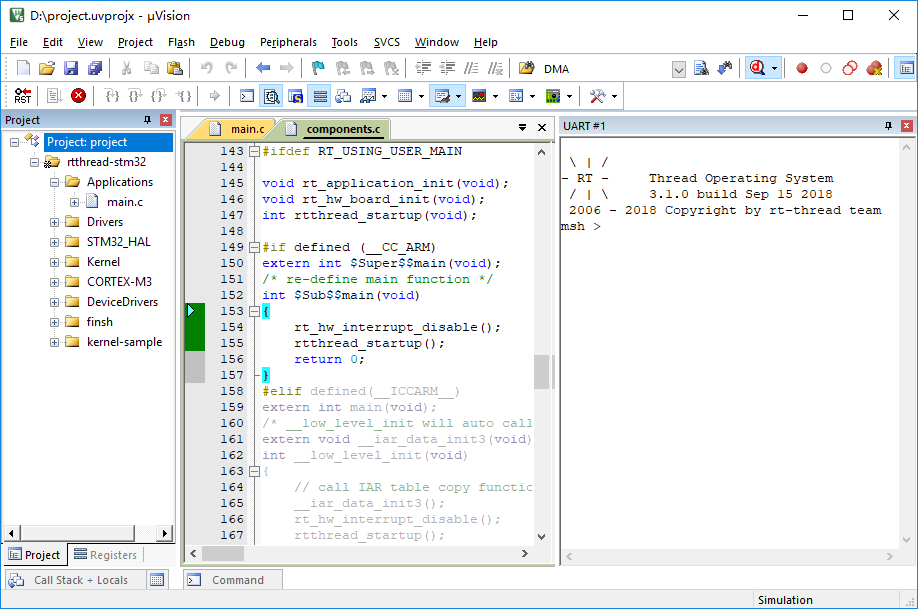Open the Logic Analyzer window
918x609 pixels.
(480, 95)
